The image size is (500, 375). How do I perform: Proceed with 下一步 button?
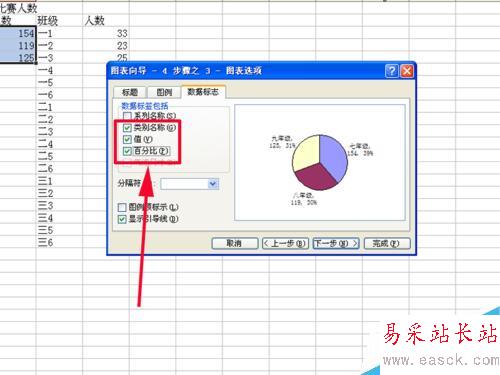pos(336,243)
